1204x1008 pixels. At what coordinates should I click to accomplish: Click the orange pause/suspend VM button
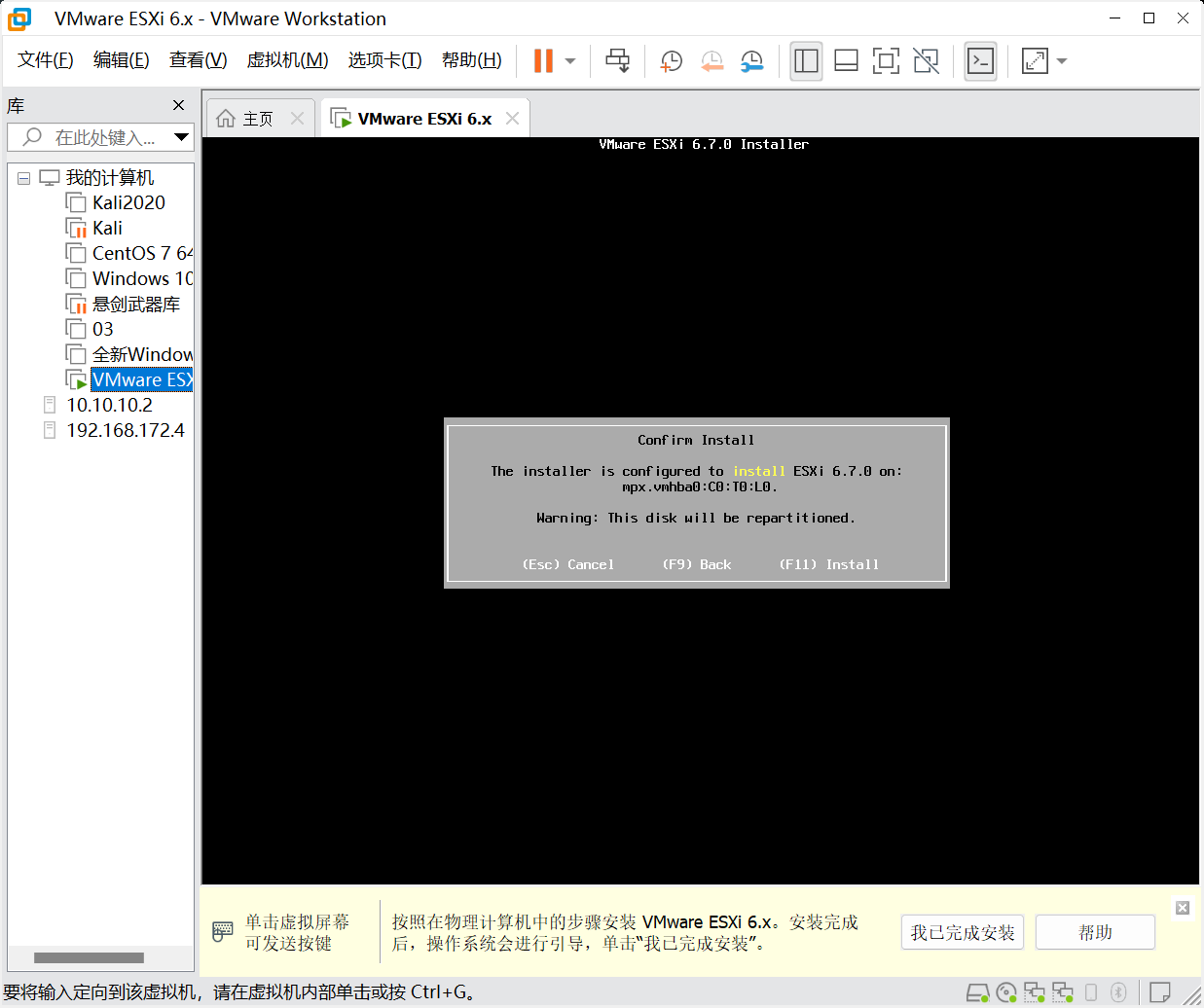pyautogui.click(x=543, y=61)
